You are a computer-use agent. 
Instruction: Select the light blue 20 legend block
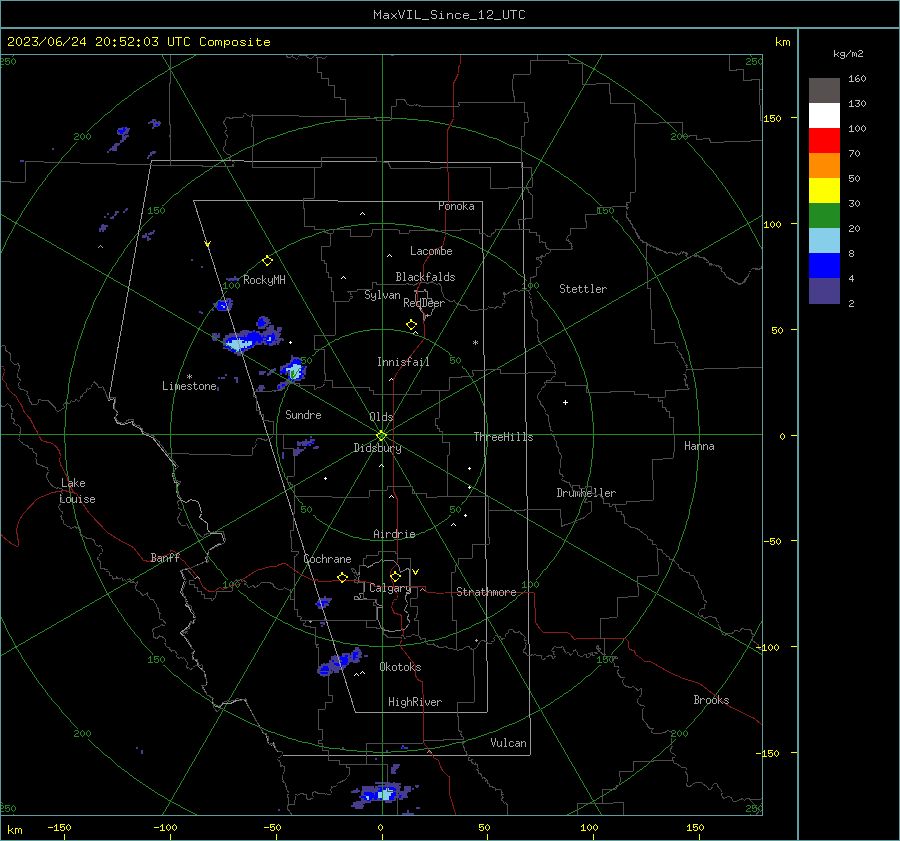pos(824,241)
